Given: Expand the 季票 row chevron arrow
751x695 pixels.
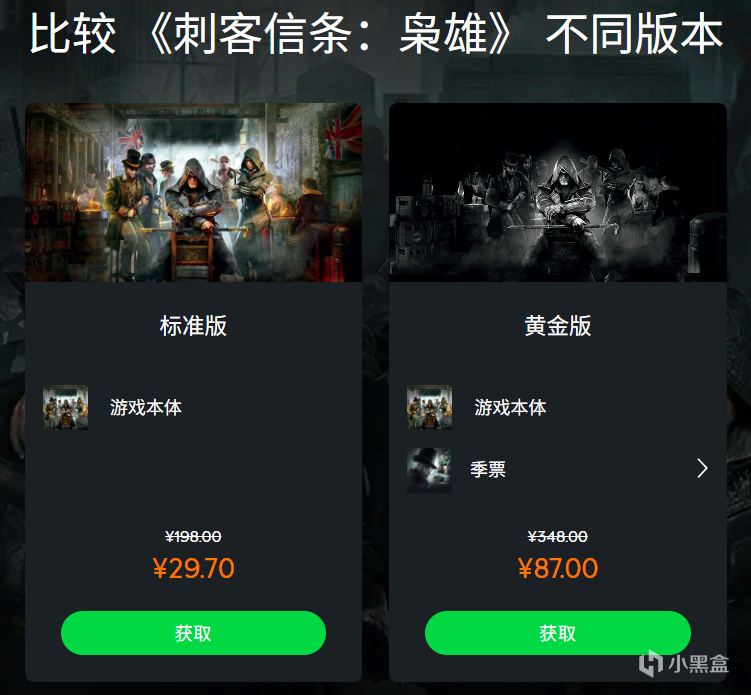Looking at the screenshot, I should 702,468.
